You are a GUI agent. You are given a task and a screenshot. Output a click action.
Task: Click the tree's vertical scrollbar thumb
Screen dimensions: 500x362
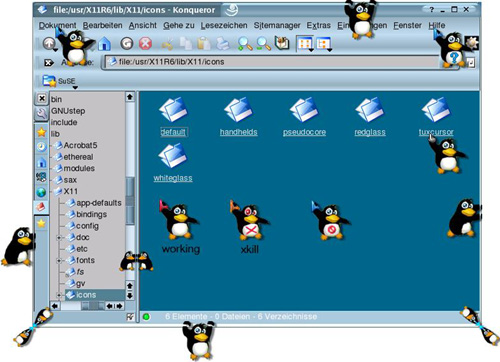[130, 200]
